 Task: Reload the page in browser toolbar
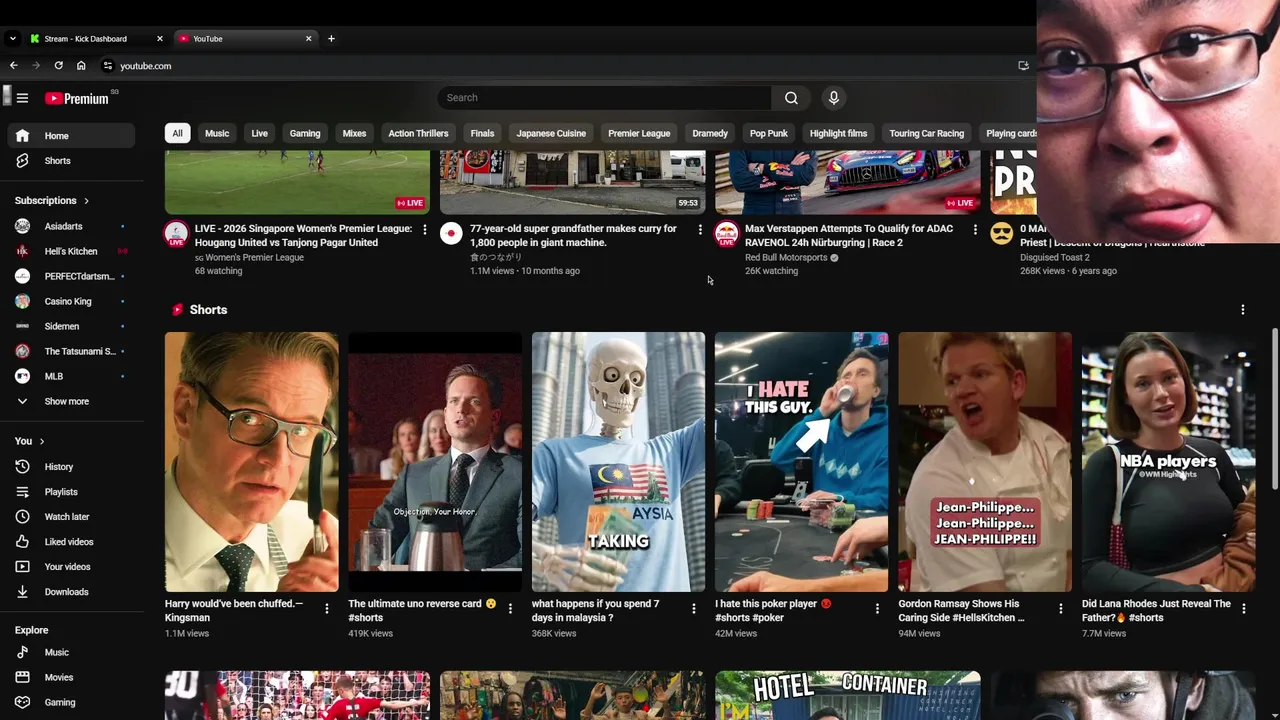click(58, 66)
